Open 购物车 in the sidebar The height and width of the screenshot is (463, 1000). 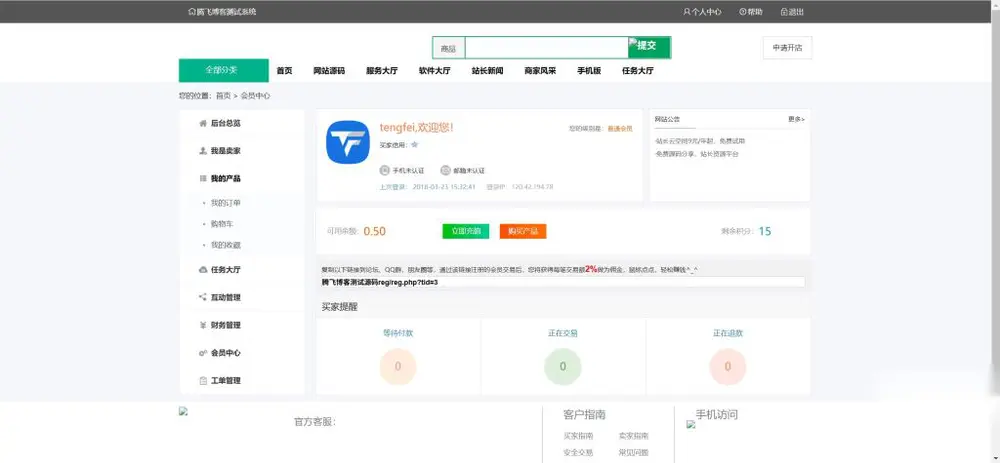click(222, 224)
